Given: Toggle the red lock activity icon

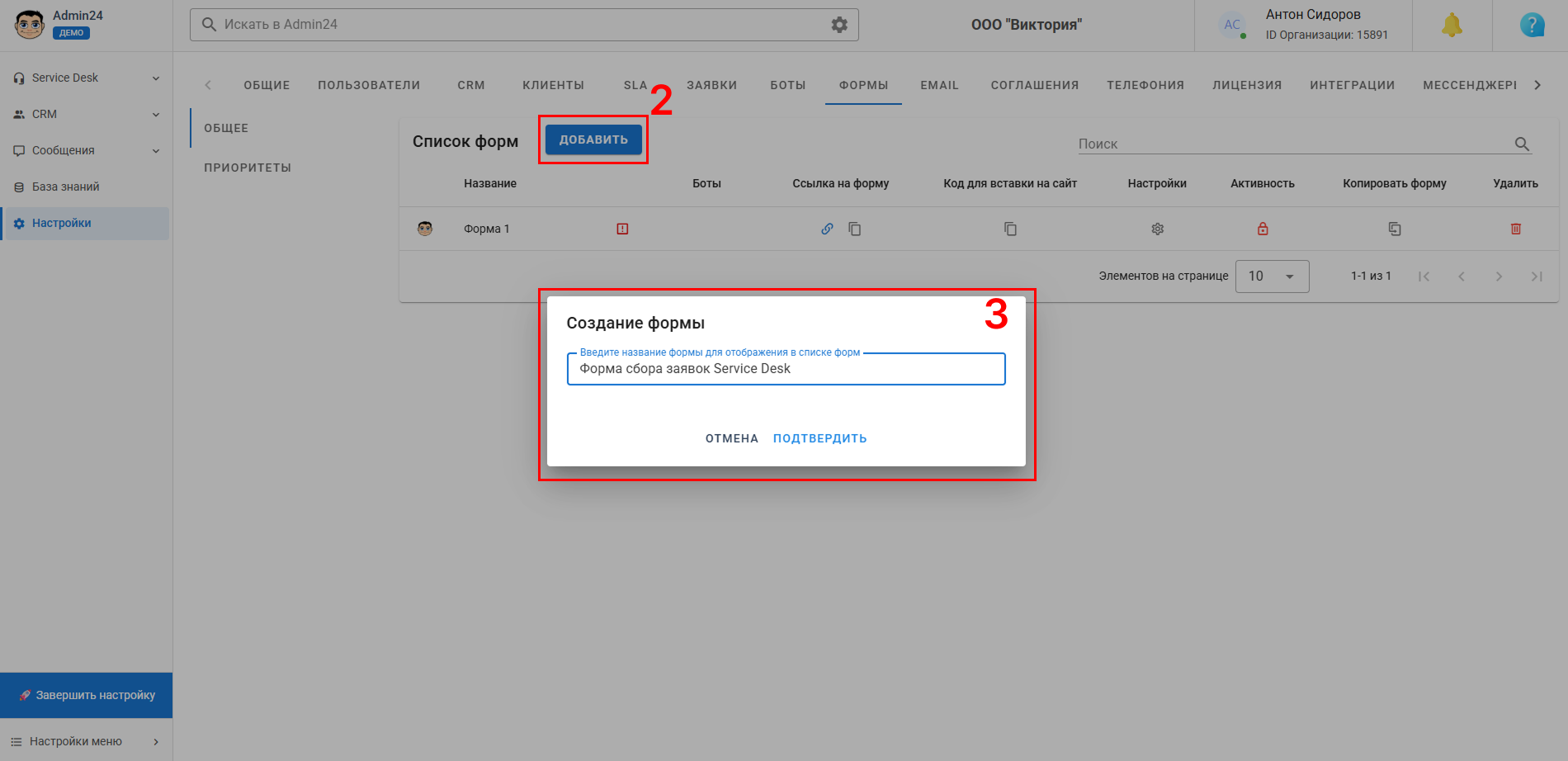Looking at the screenshot, I should [1263, 229].
